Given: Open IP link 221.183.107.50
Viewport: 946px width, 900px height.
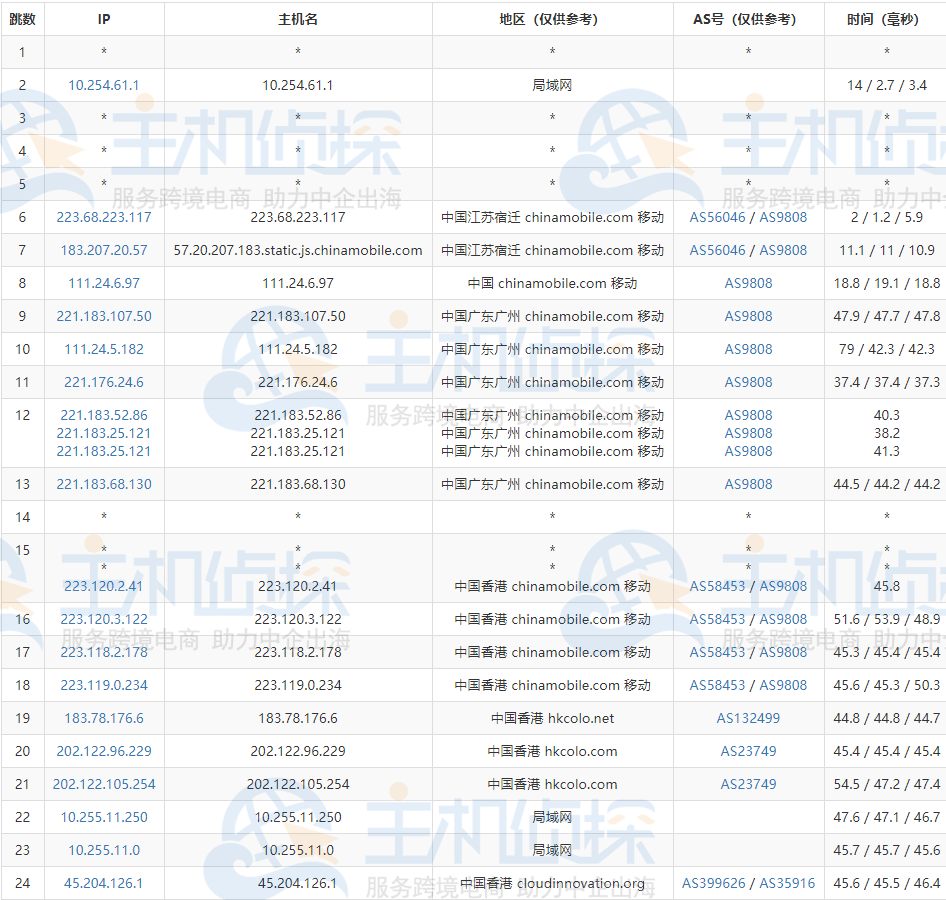Looking at the screenshot, I should click(104, 316).
